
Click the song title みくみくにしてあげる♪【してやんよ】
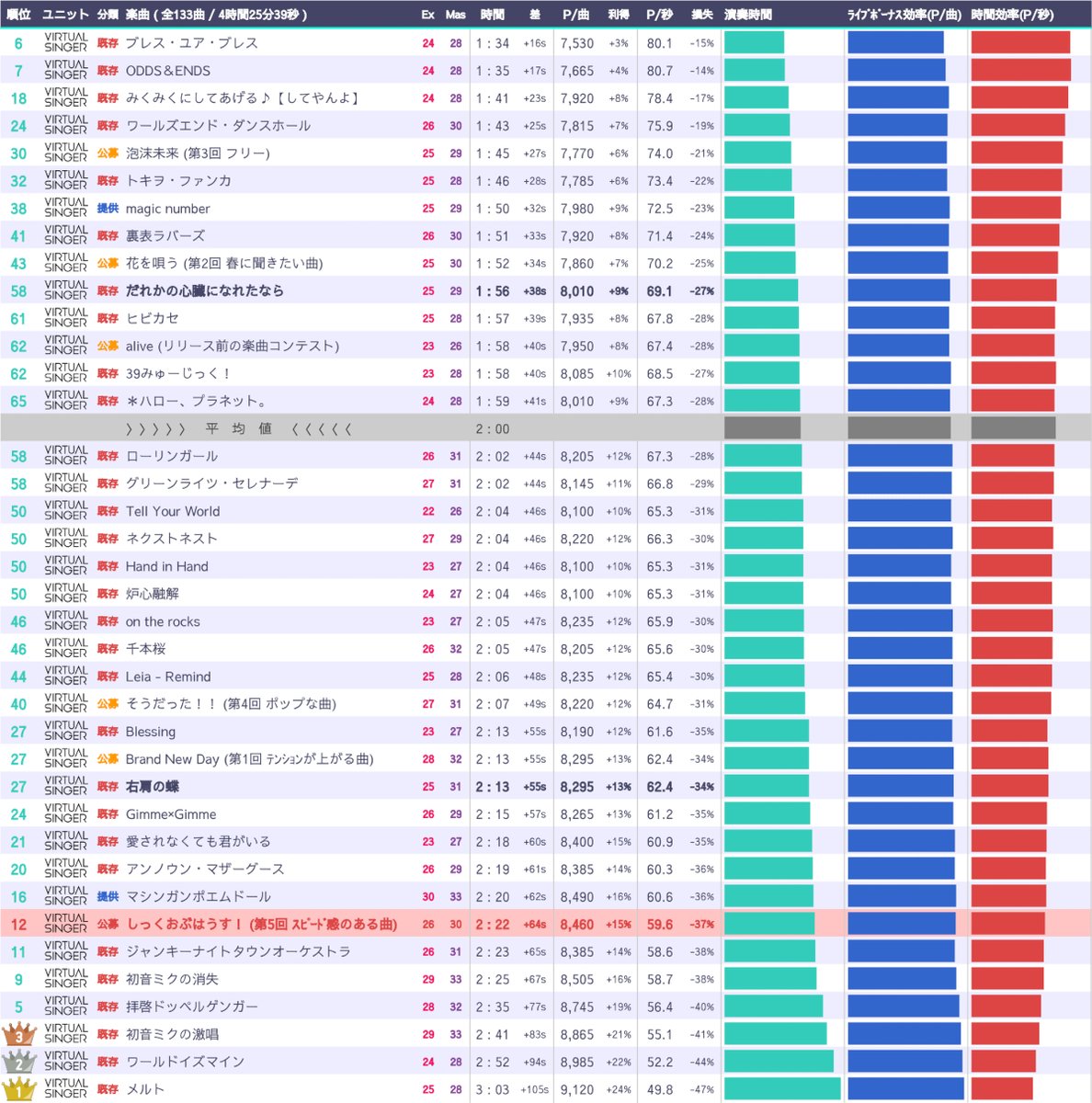243,98
